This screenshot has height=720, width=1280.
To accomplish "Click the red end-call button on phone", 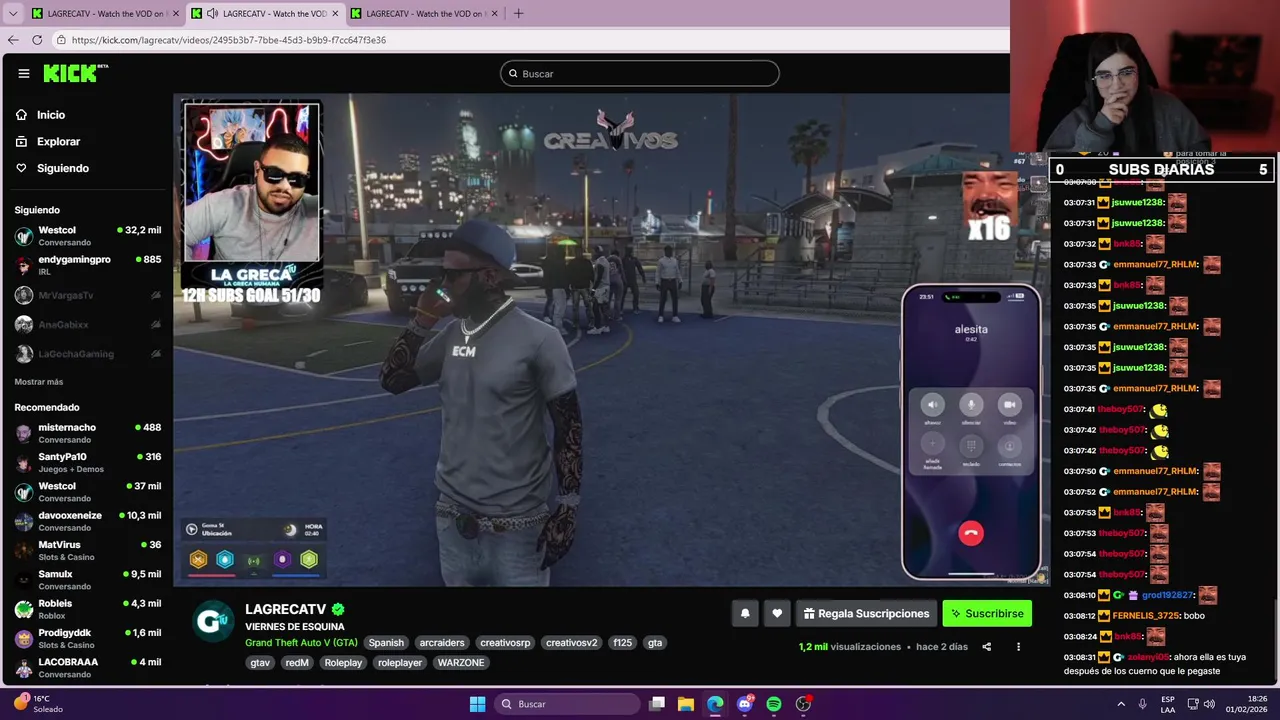I will pos(970,533).
